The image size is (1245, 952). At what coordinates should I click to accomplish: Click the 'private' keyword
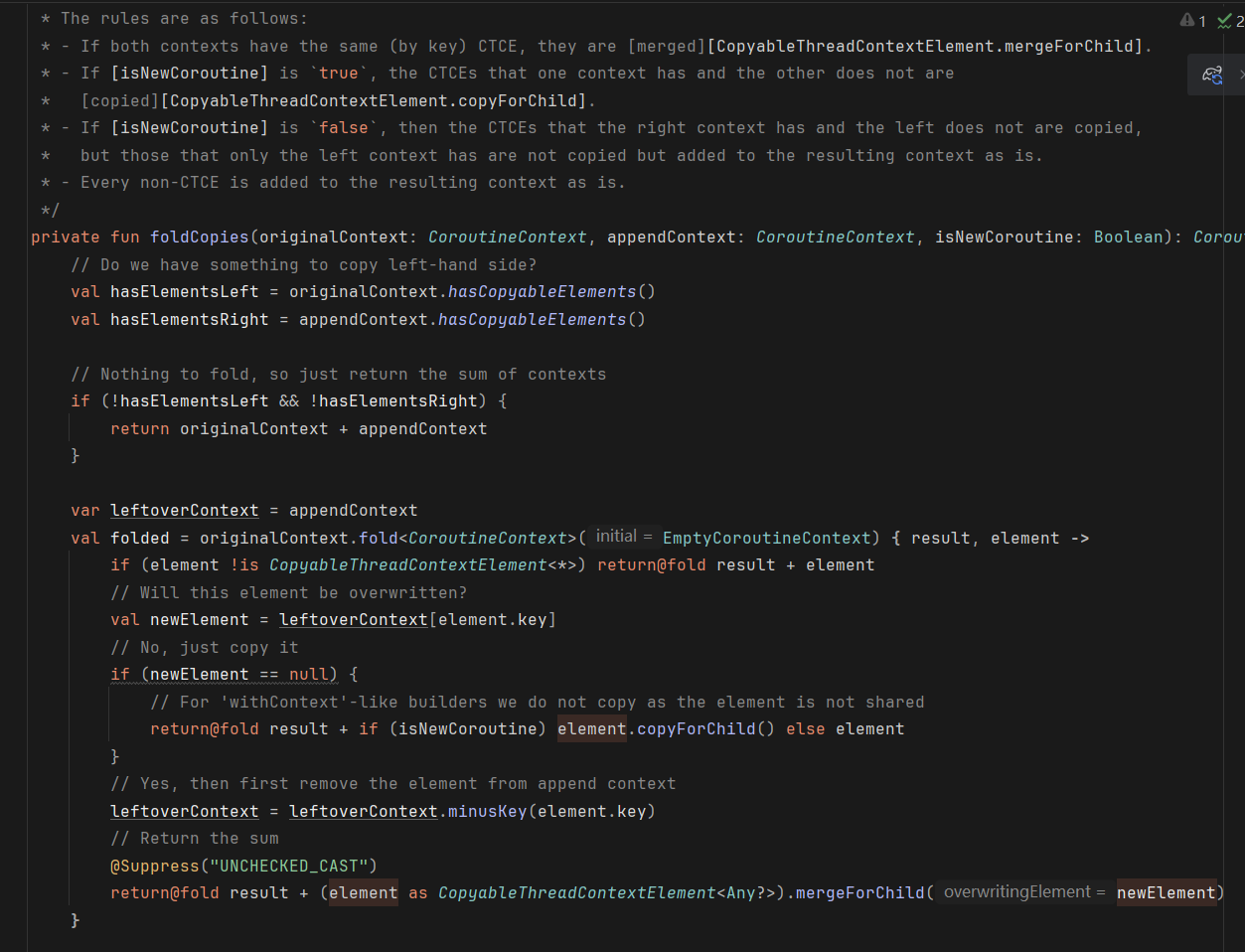66,237
